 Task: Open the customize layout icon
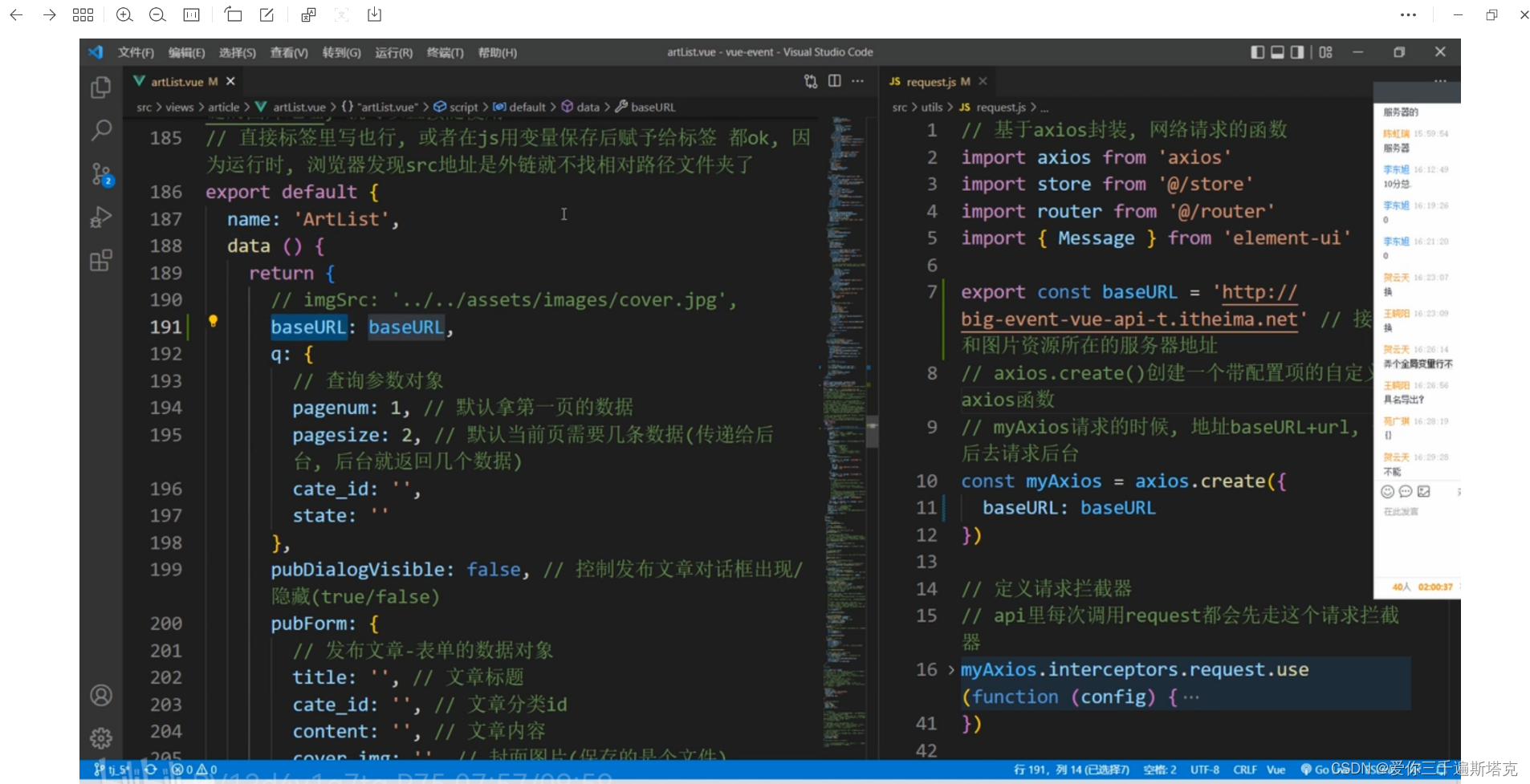pos(1325,52)
